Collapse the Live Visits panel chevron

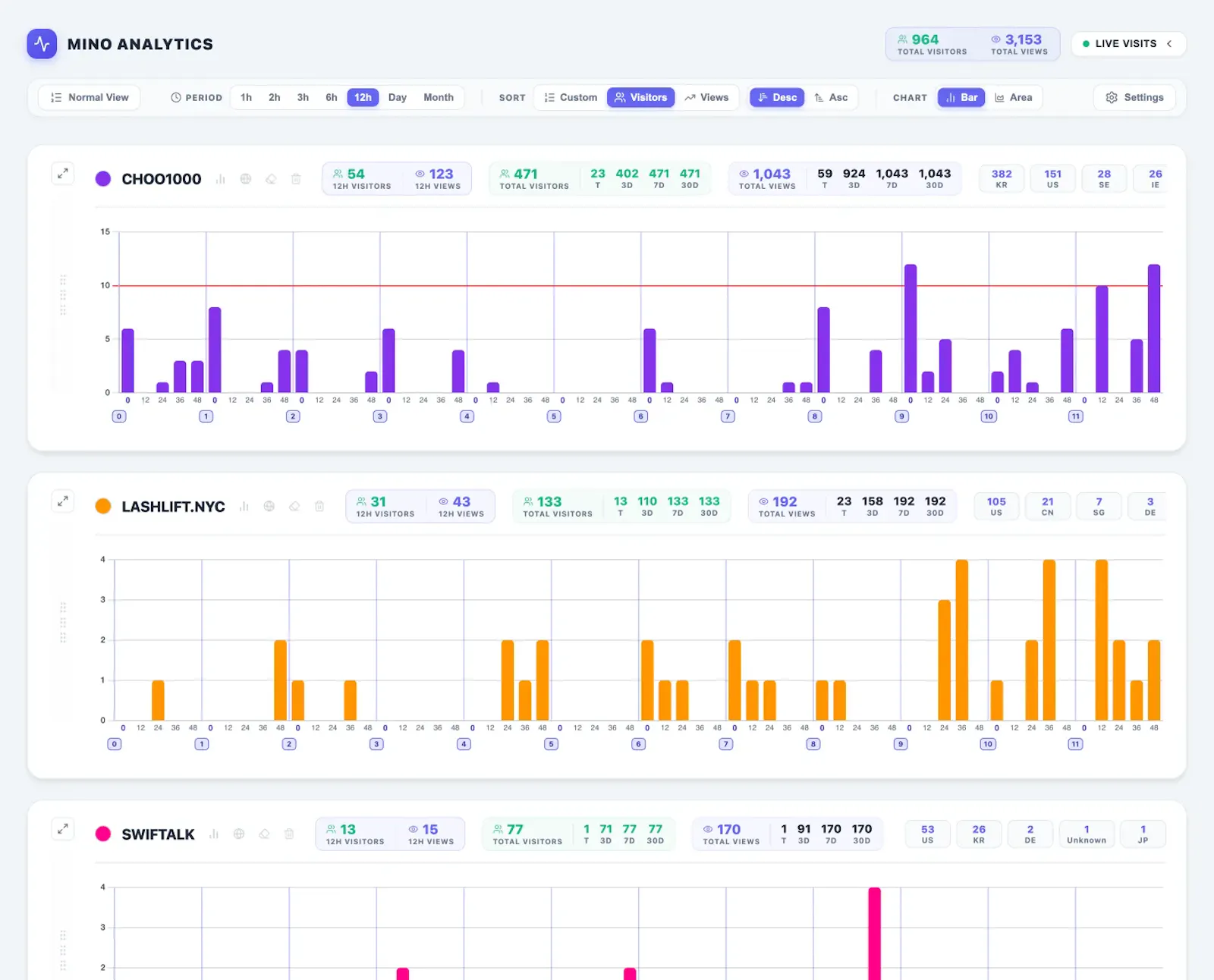[1169, 44]
